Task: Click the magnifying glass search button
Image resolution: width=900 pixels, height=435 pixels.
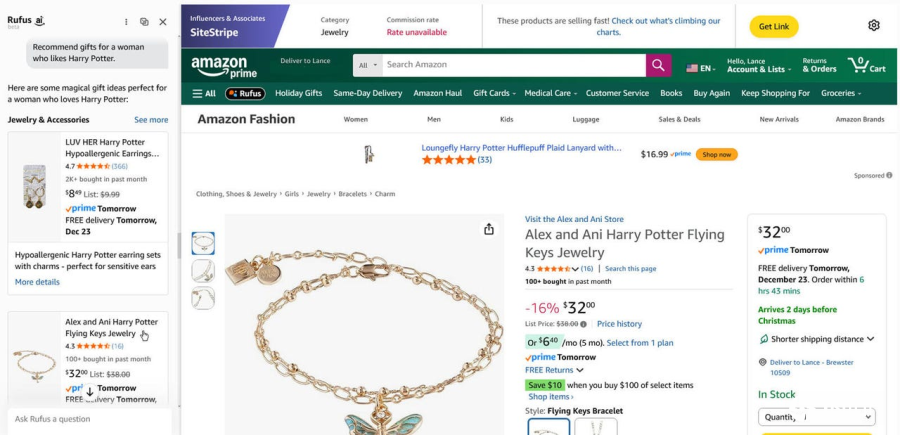Action: tap(658, 65)
